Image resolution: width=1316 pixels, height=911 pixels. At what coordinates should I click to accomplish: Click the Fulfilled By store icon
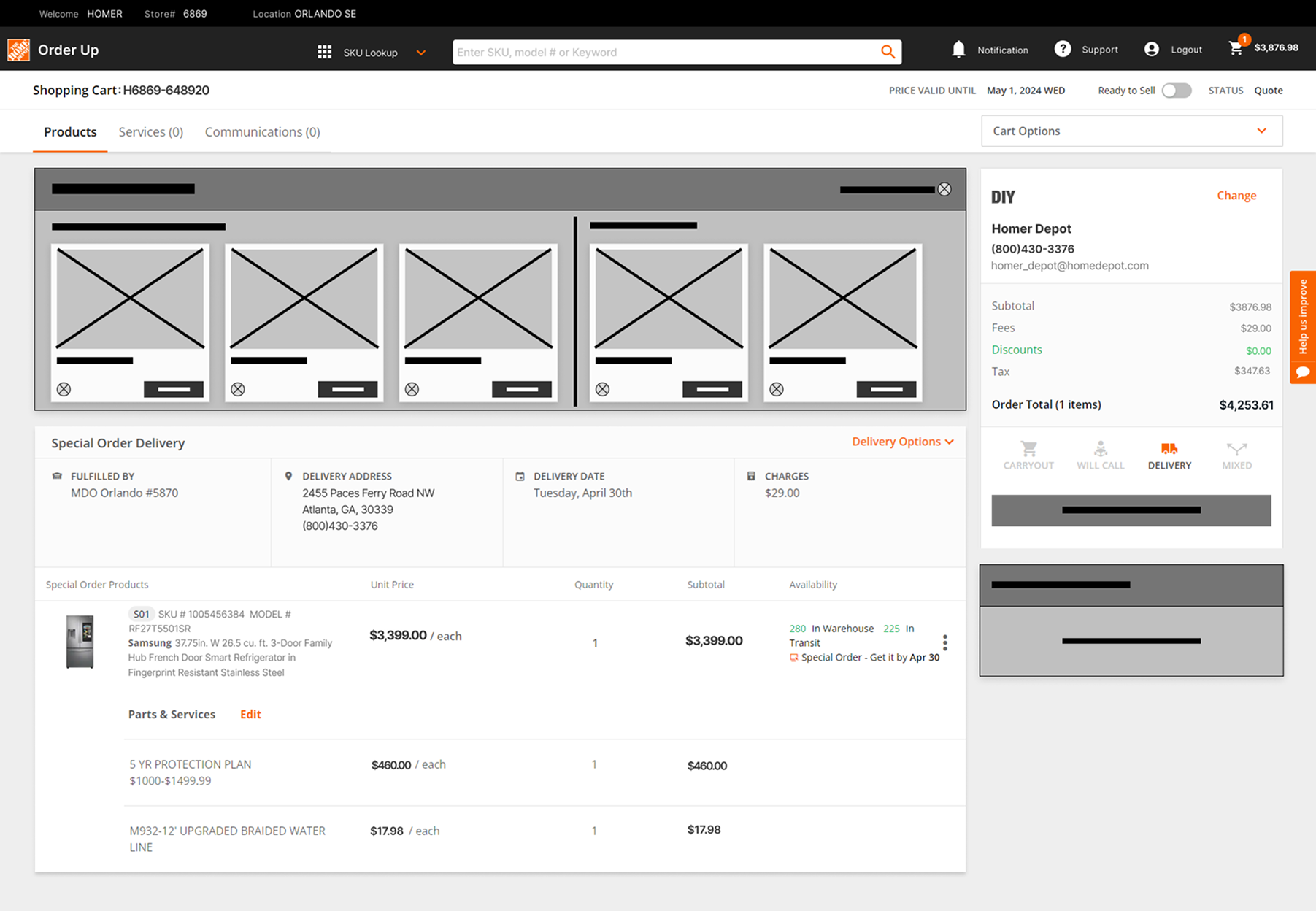click(x=57, y=476)
